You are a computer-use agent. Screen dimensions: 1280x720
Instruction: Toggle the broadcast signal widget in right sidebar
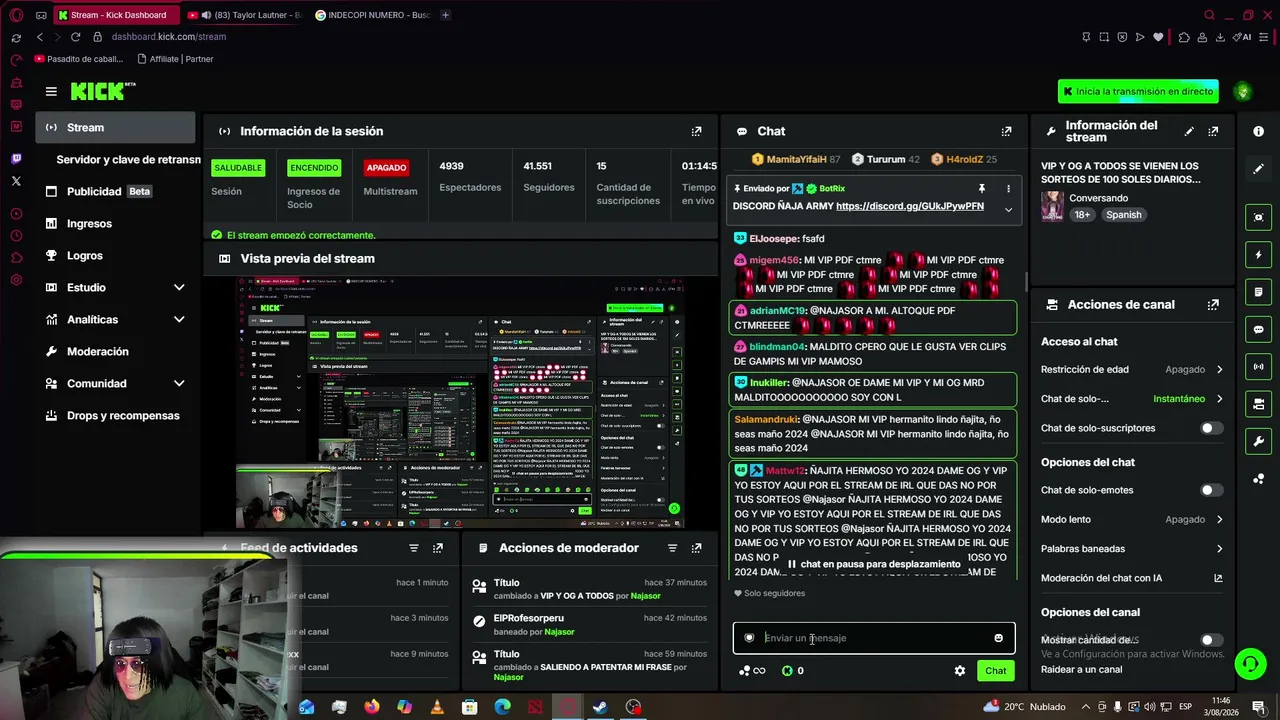1258,367
